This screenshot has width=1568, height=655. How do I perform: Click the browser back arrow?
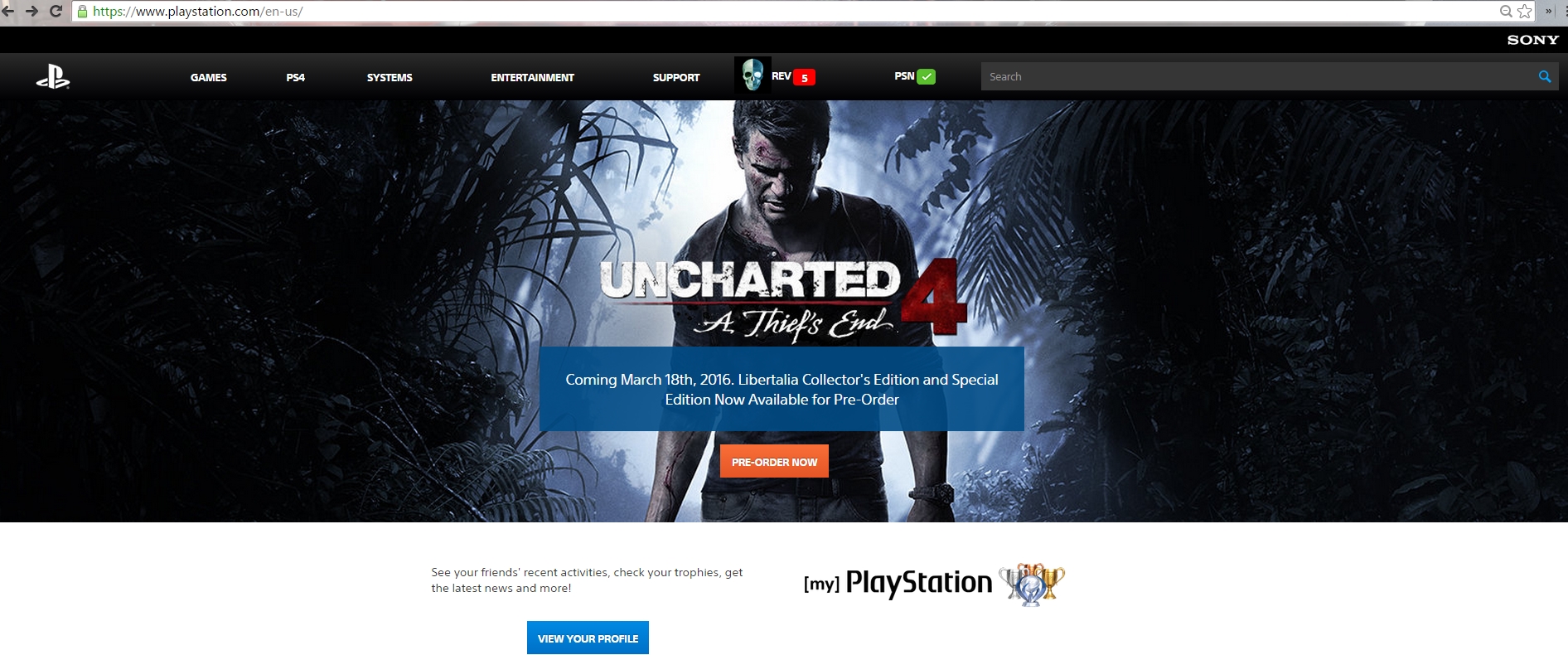(x=7, y=12)
